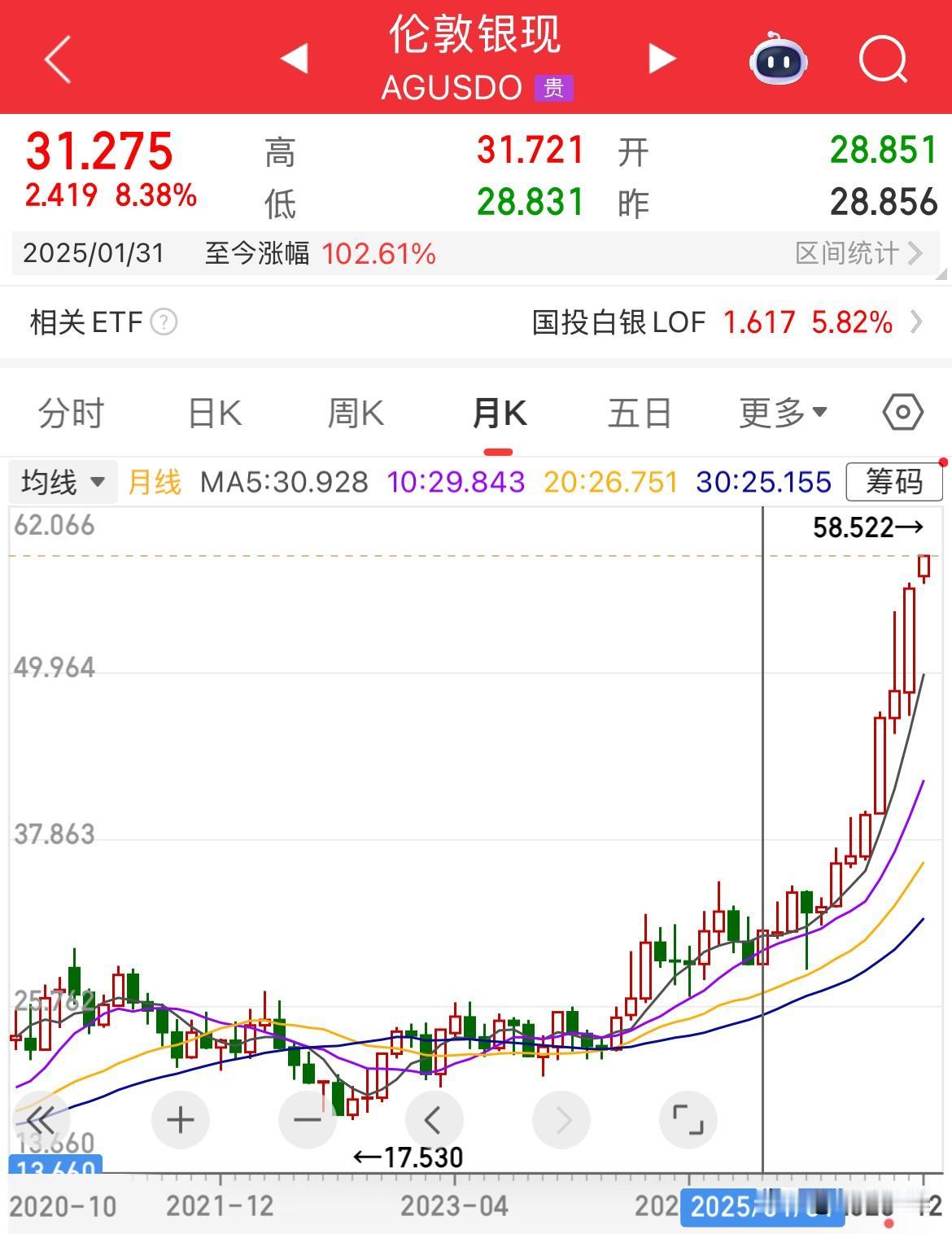This screenshot has height=1234, width=952.
Task: Tap the purple 贵 badge
Action: (554, 88)
